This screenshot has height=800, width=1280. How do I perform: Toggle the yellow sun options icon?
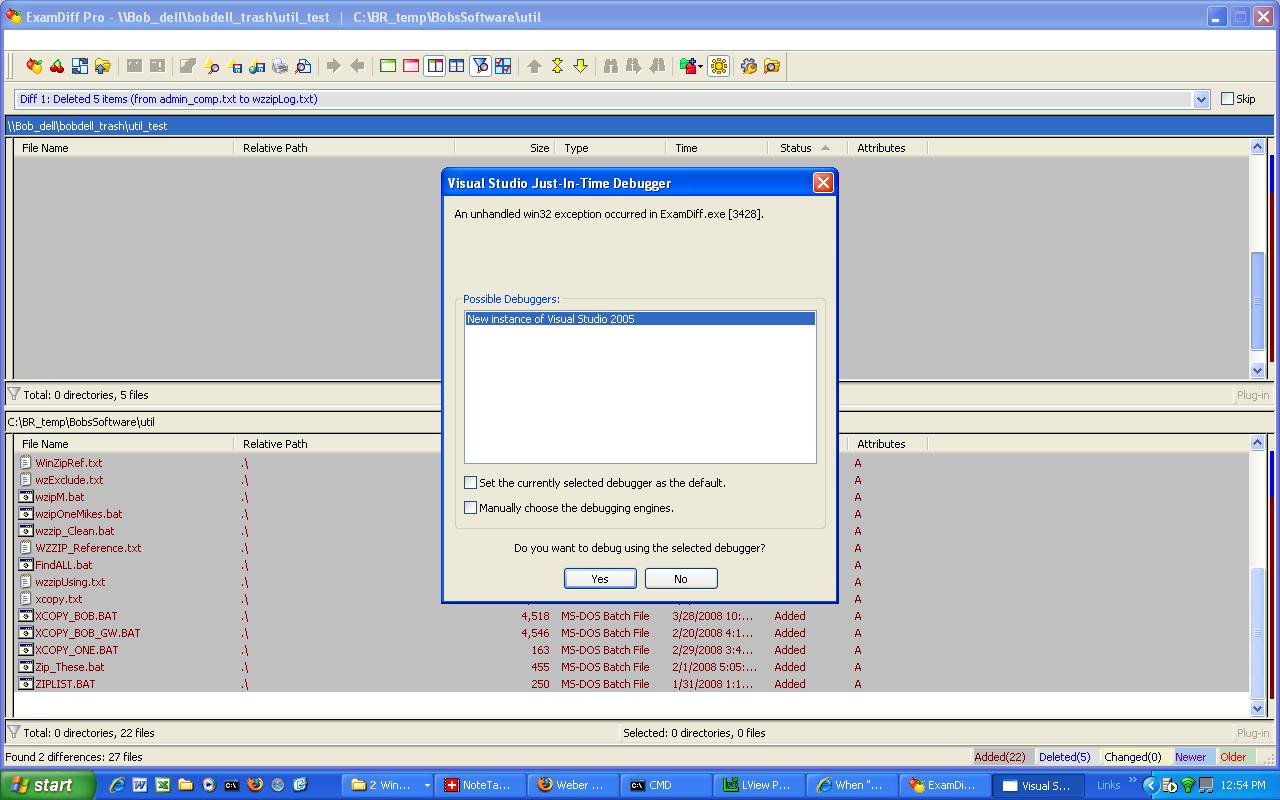718,66
